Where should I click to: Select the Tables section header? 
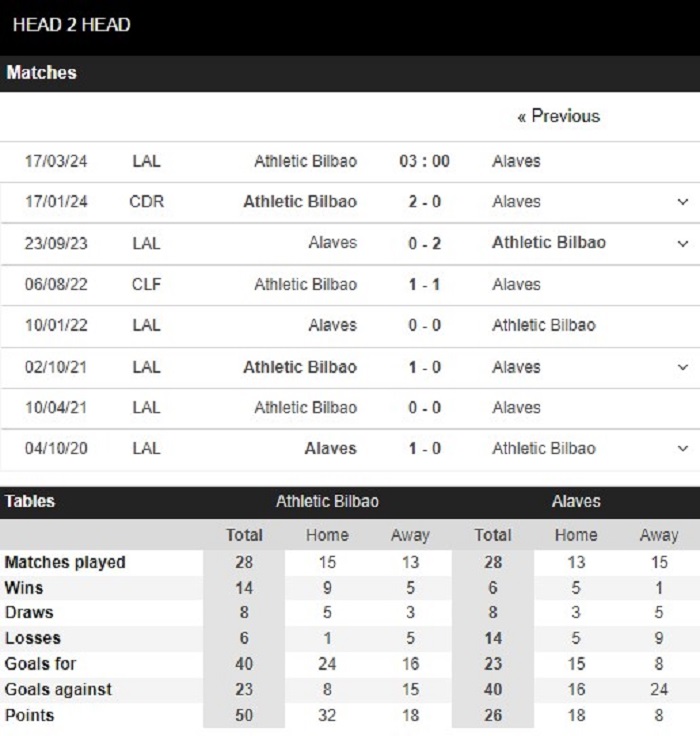point(30,501)
